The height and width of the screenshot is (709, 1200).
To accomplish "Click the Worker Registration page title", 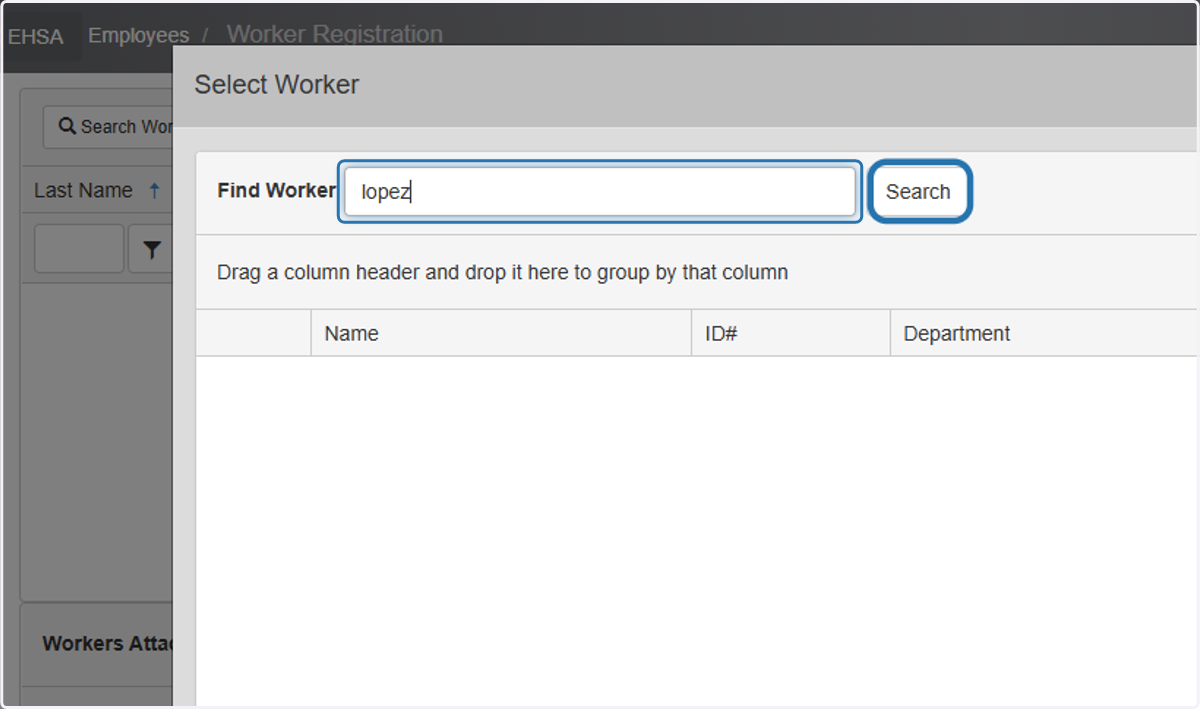I will (x=334, y=34).
